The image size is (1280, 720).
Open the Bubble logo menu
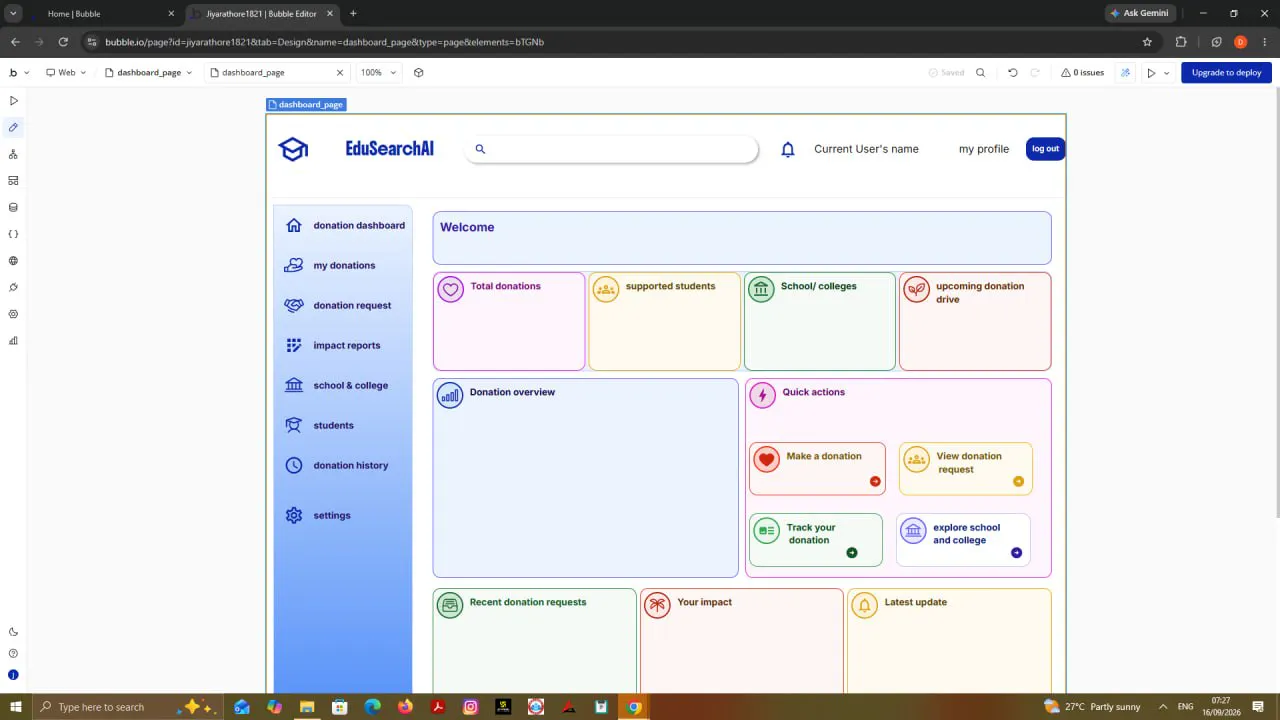[x=19, y=73]
